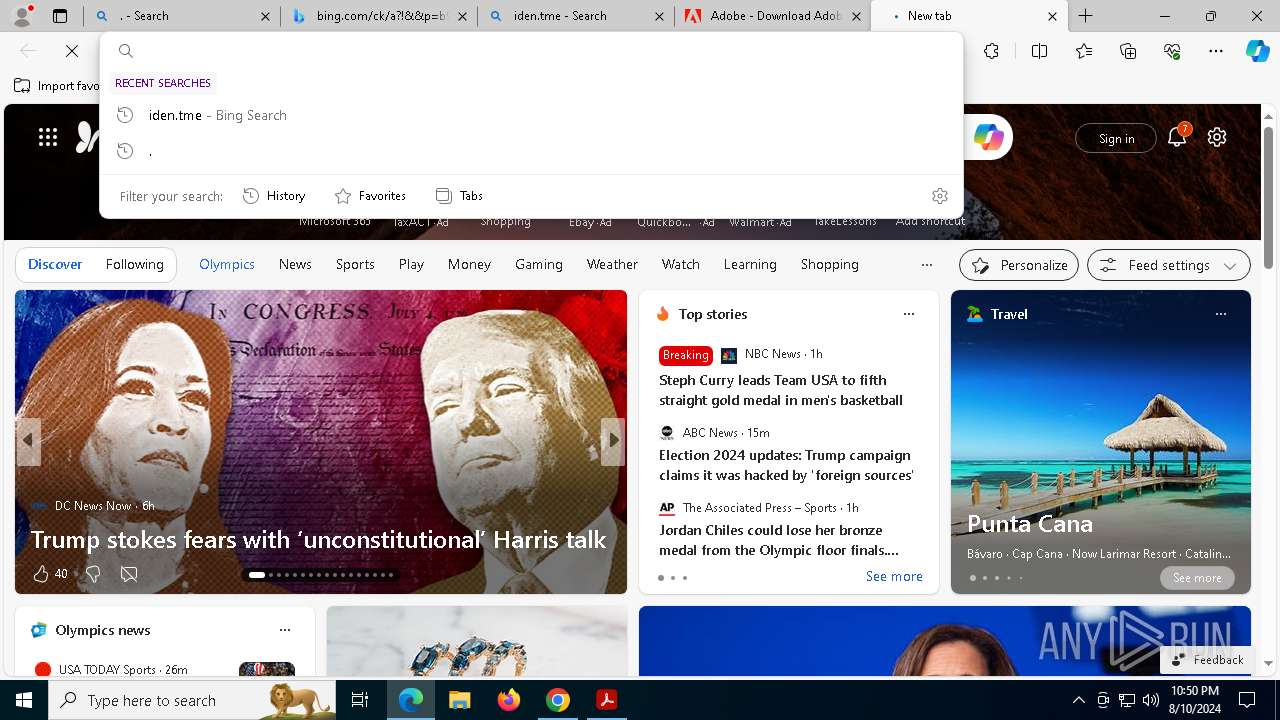Viewport: 1280px width, 720px height.
Task: Open the News feed topic
Action: click(x=295, y=264)
